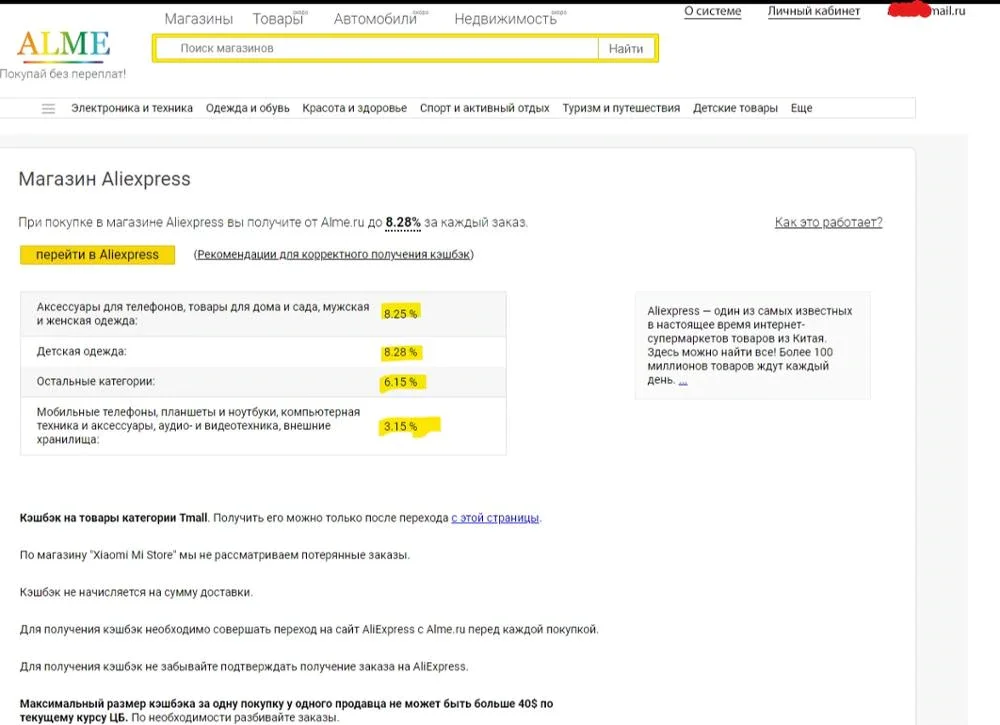Open the hamburger category menu icon
Viewport: 1000px width, 725px height.
(x=48, y=108)
